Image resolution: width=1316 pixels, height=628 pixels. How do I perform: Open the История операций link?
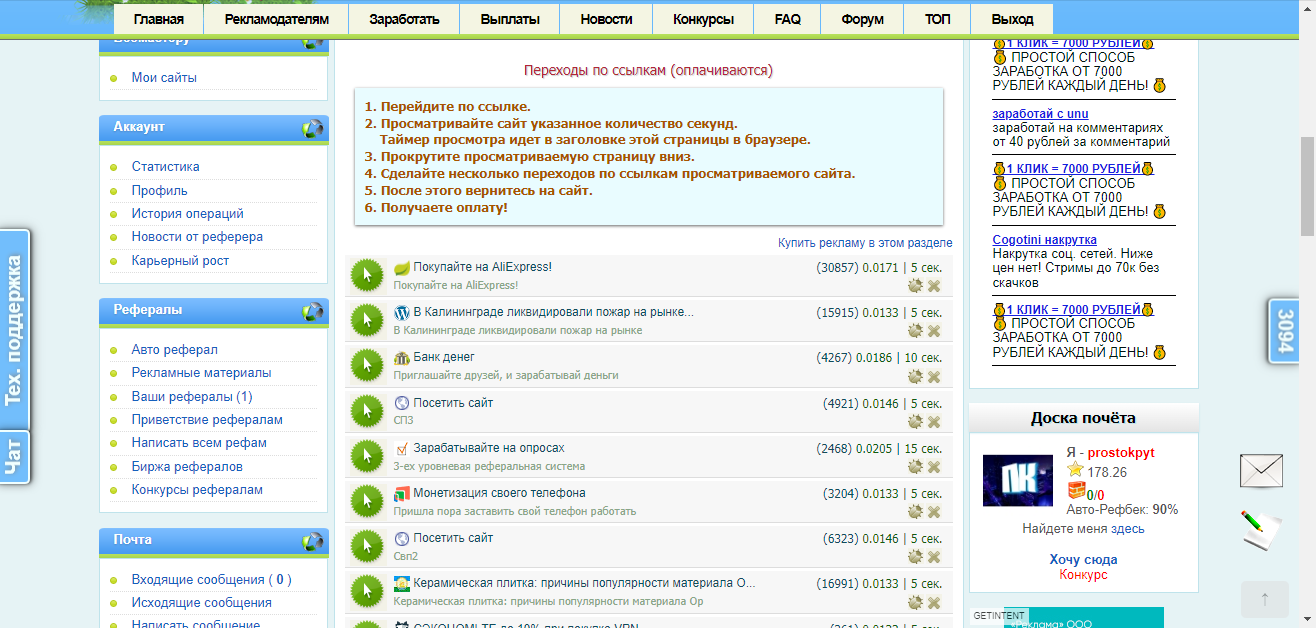187,213
